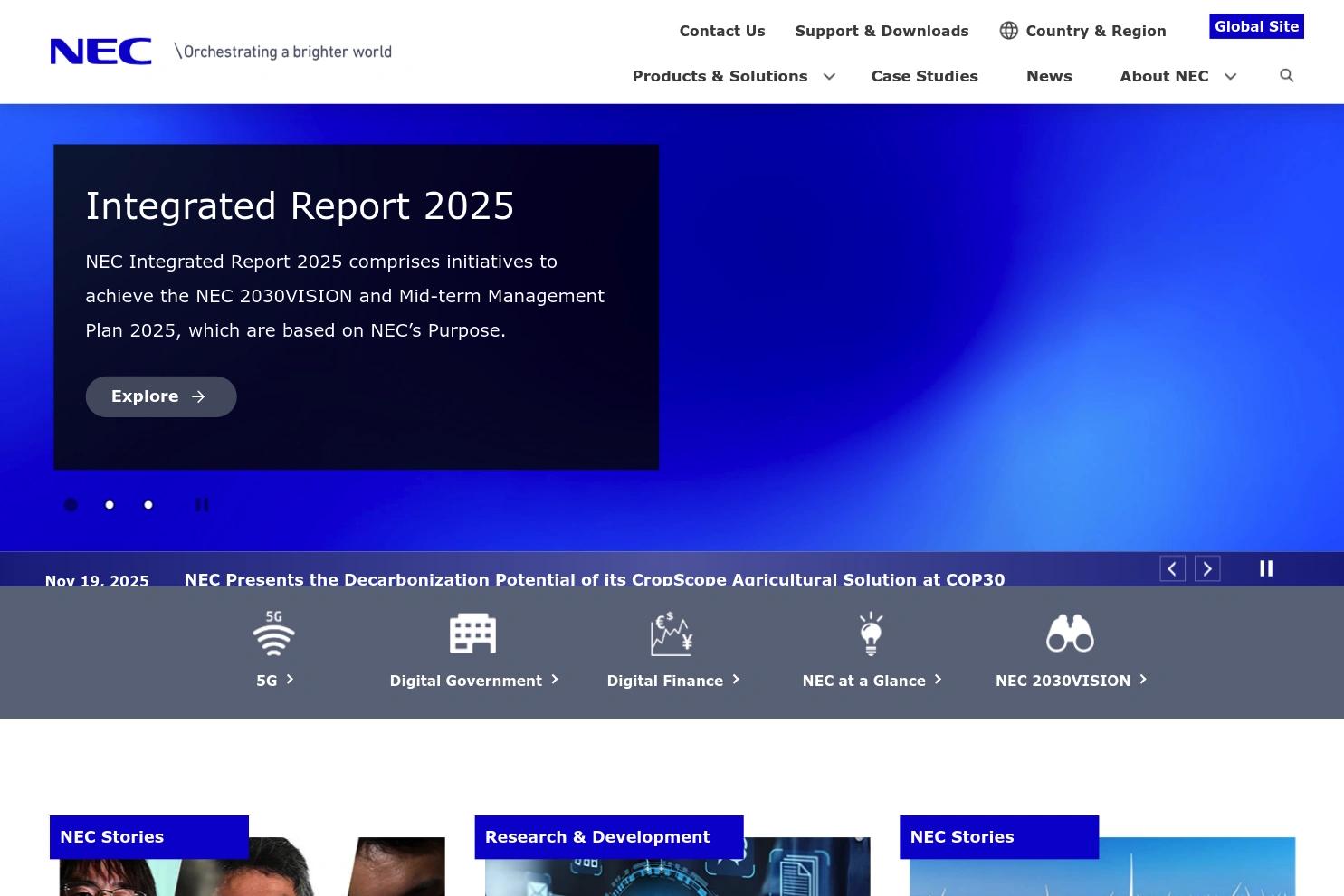Click the Nov 19, 2025 ticker date

pos(97,580)
